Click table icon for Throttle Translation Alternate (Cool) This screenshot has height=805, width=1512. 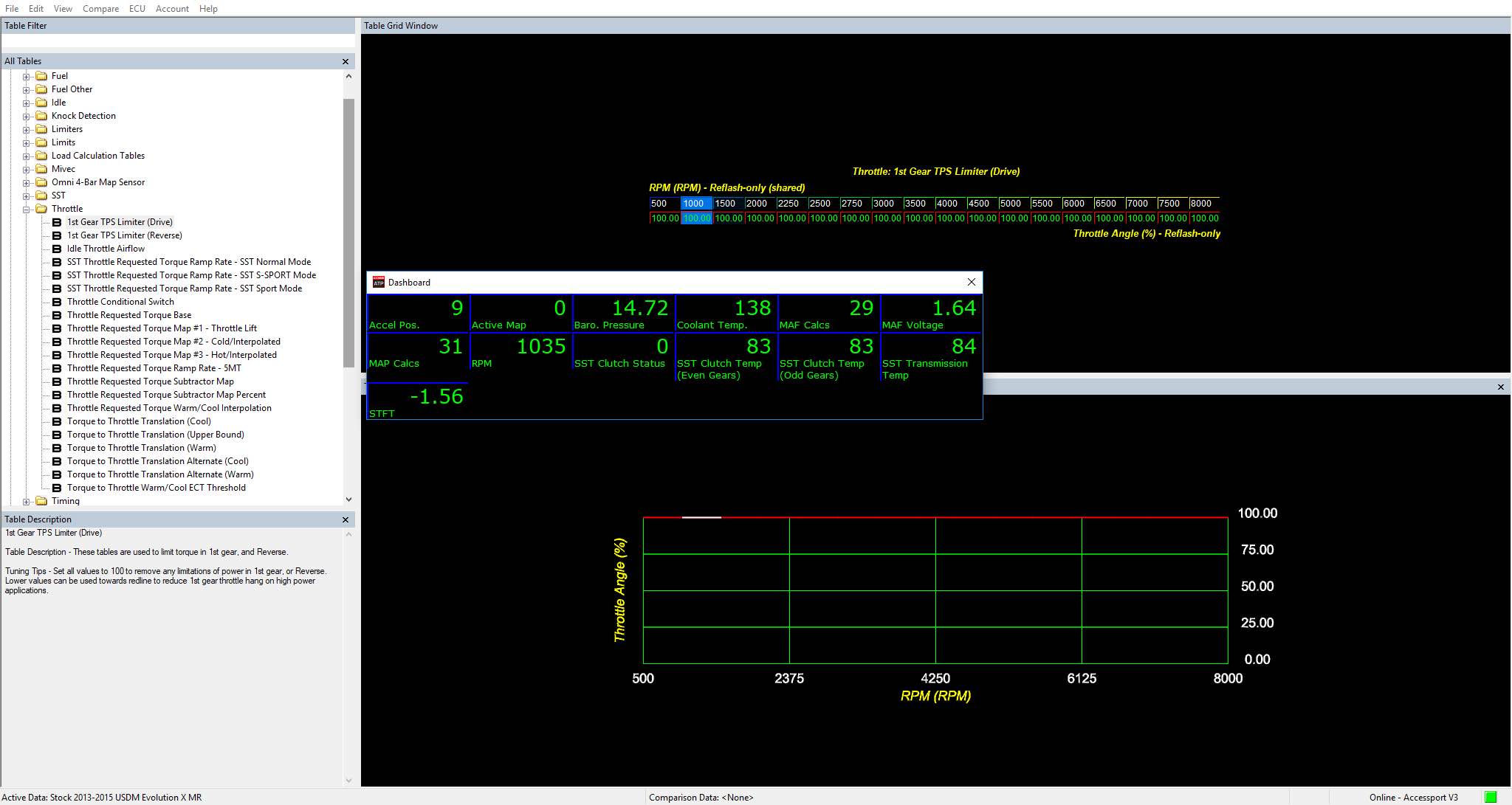[x=57, y=461]
